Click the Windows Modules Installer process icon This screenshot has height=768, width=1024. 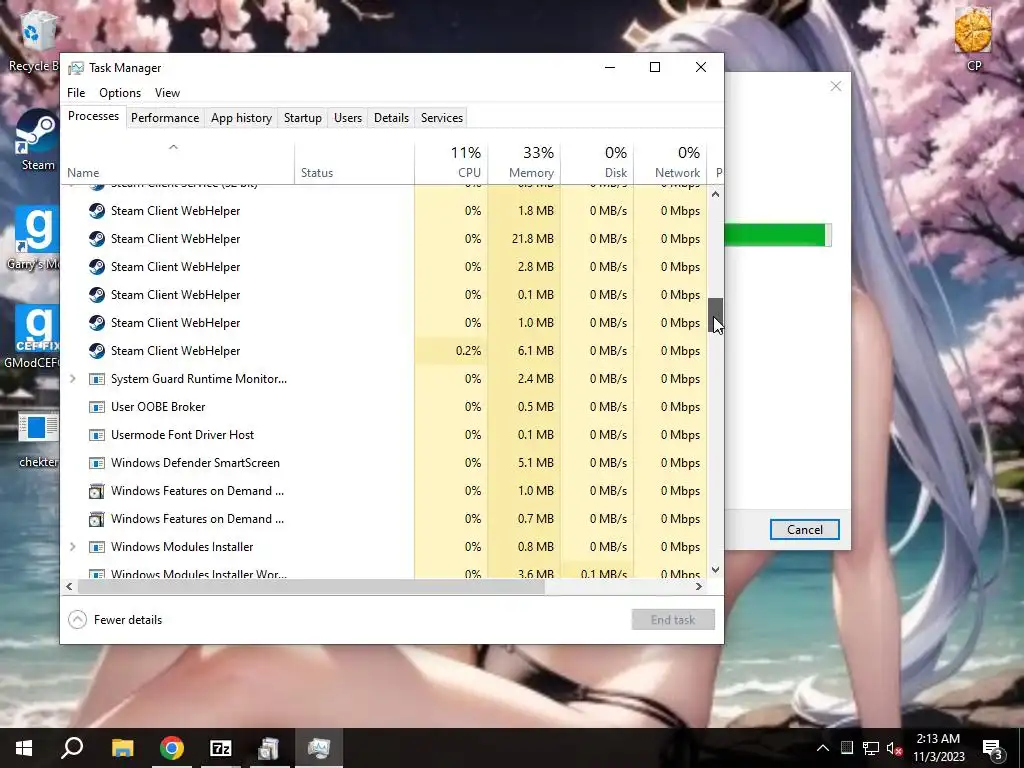coord(97,547)
